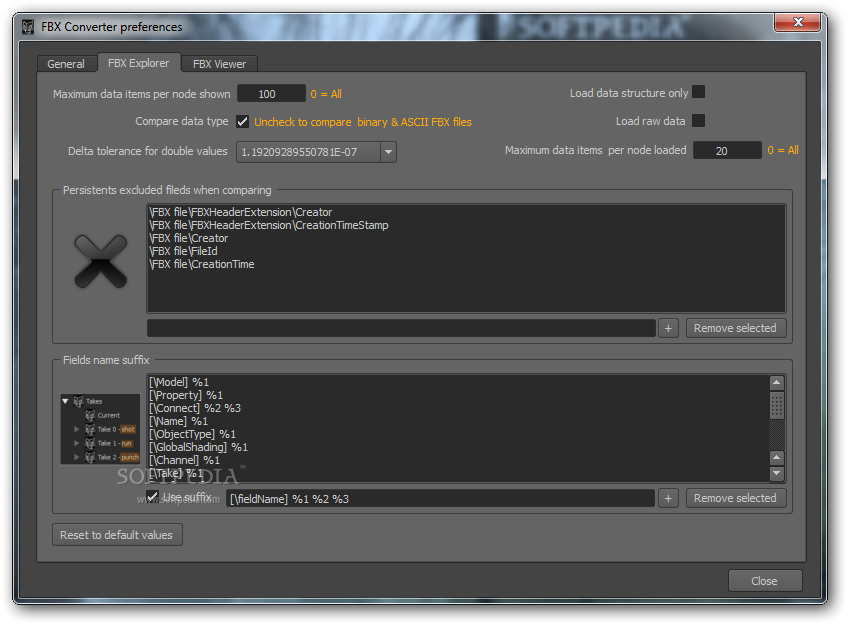Click the Takes tree preview thumbnail

pyautogui.click(x=101, y=429)
